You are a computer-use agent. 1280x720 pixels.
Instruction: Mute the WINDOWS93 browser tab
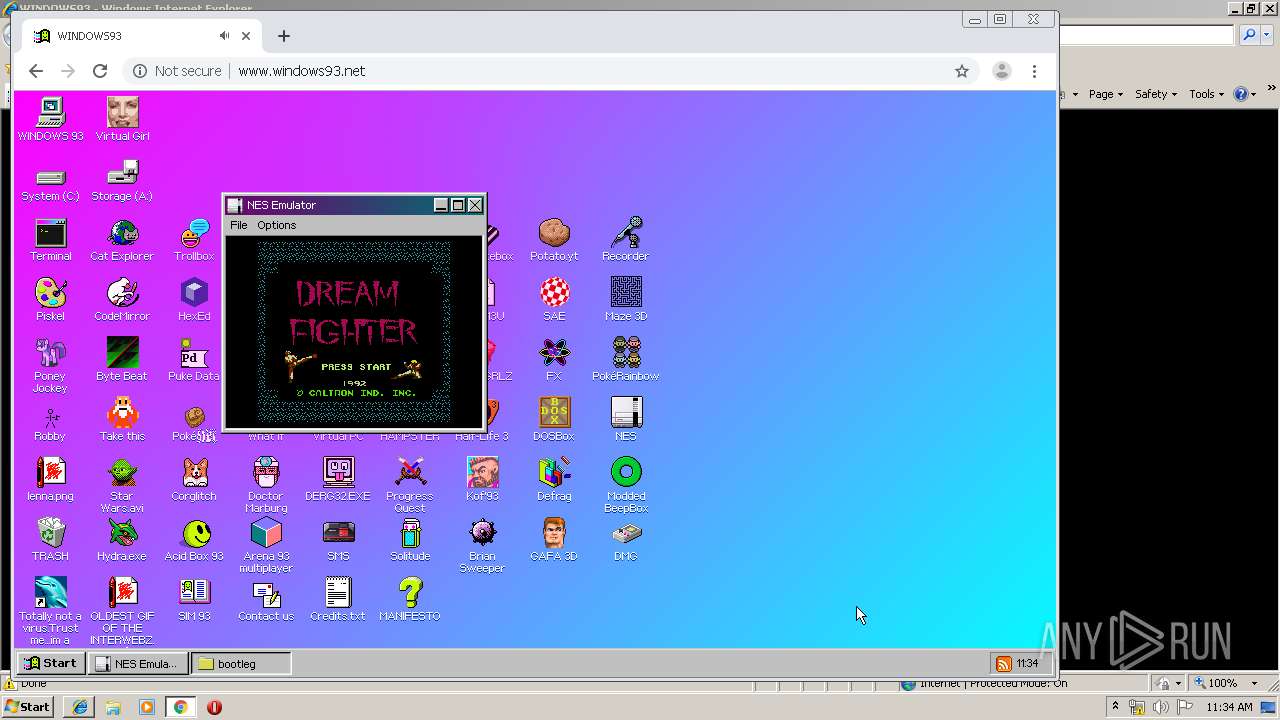(225, 36)
